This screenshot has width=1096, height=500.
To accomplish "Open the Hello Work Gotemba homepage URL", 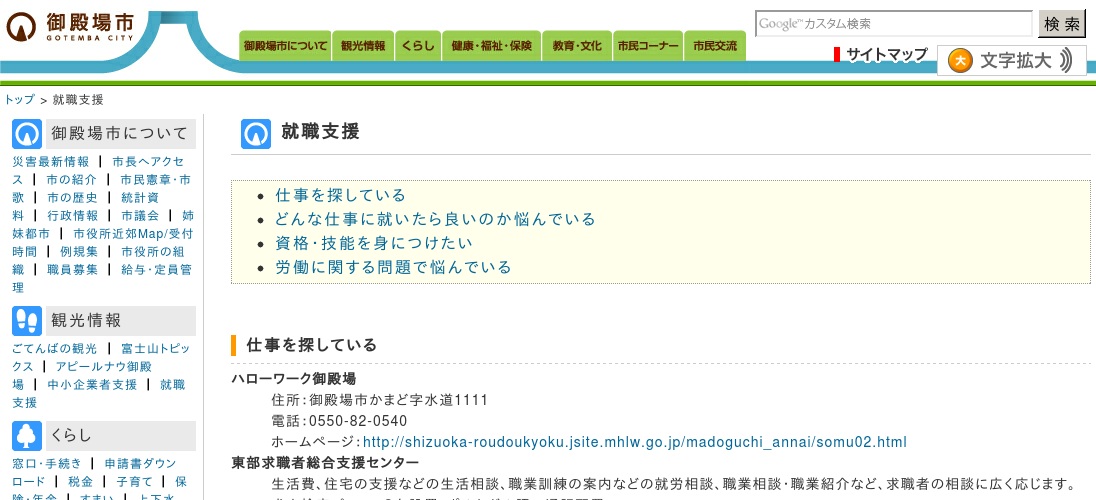I will pos(634,442).
